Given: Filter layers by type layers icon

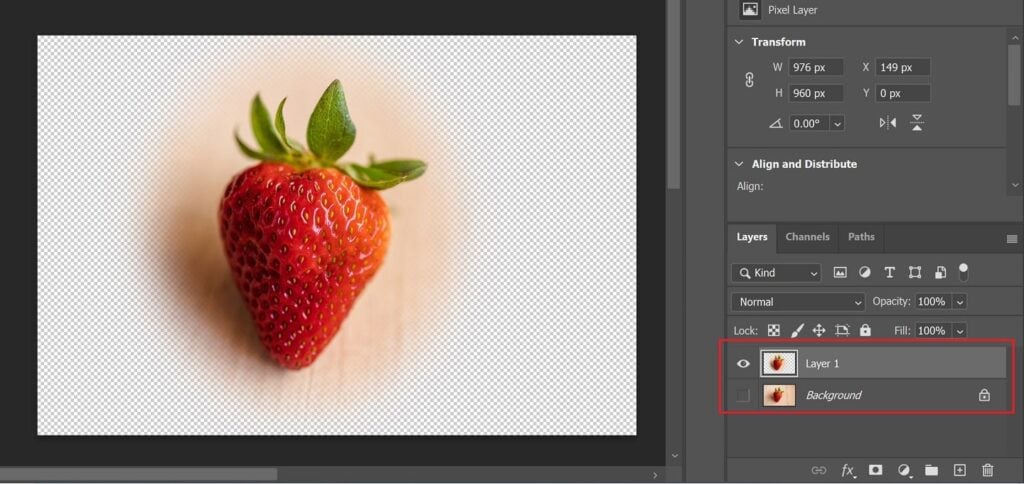Looking at the screenshot, I should click(889, 272).
